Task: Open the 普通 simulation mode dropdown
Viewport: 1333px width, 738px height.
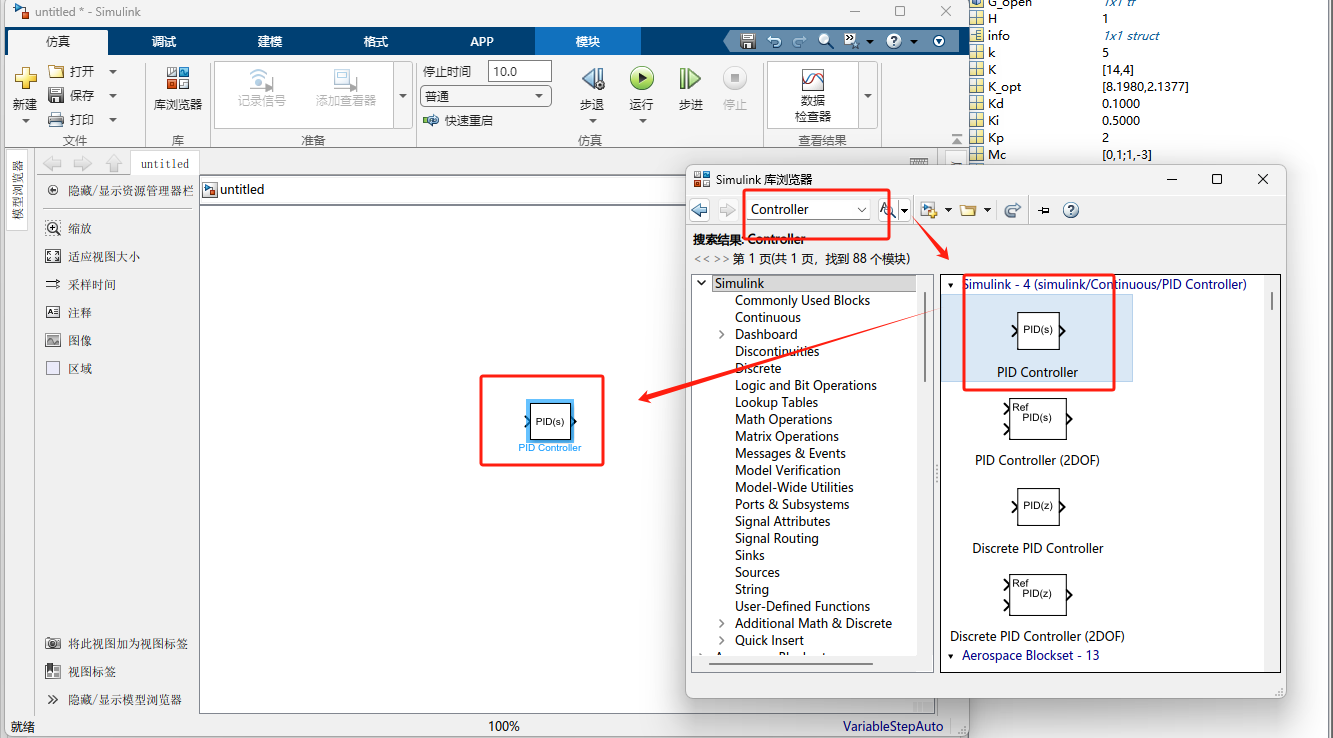Action: pyautogui.click(x=539, y=96)
